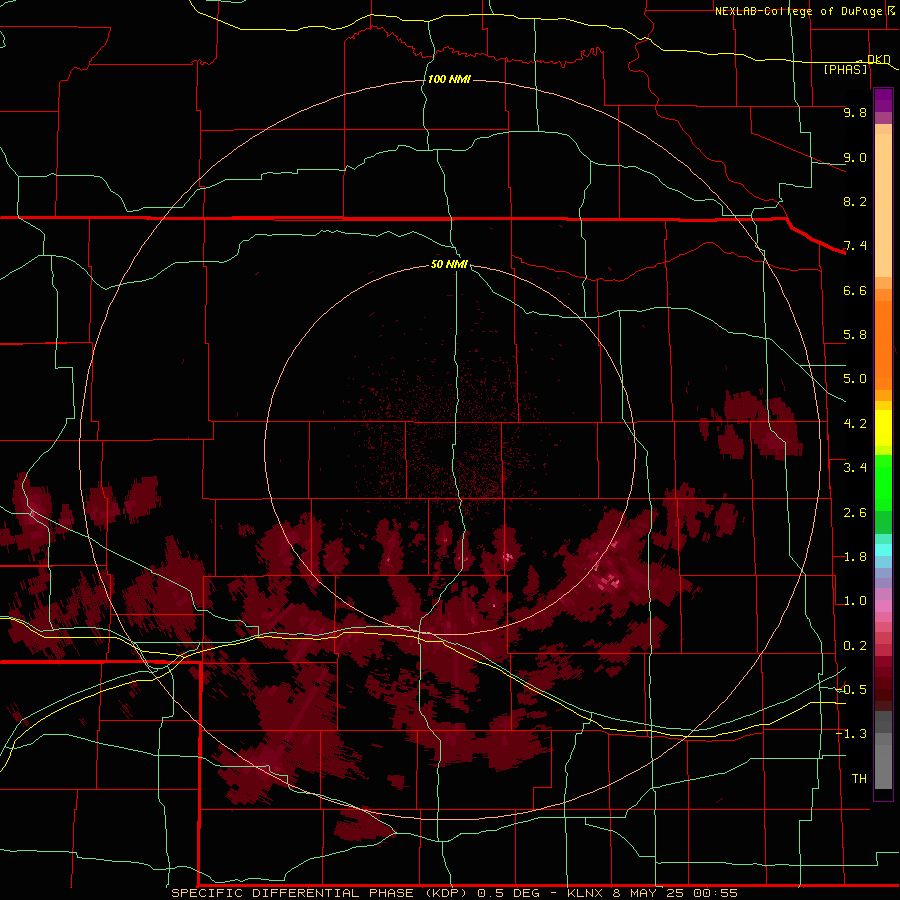
Task: Click the purple top segment of color bar
Action: coord(883,101)
